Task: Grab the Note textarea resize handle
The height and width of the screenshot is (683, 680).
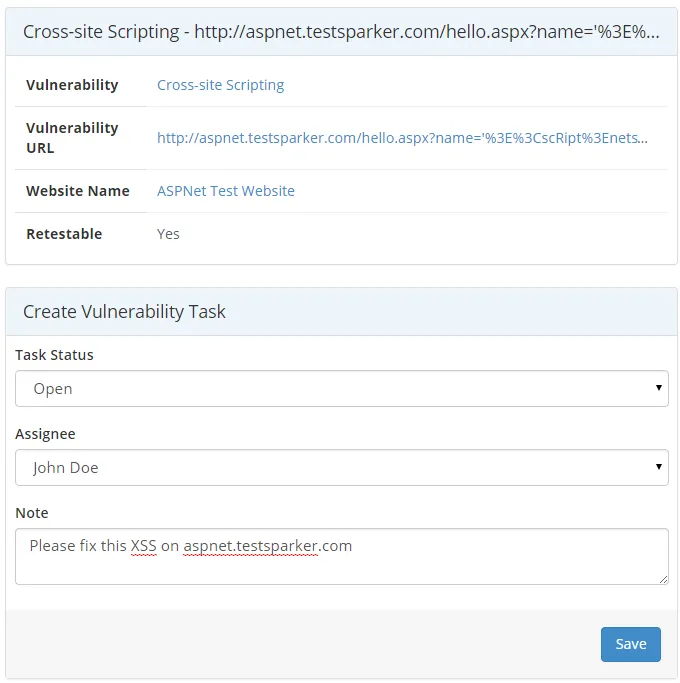Action: click(x=663, y=579)
